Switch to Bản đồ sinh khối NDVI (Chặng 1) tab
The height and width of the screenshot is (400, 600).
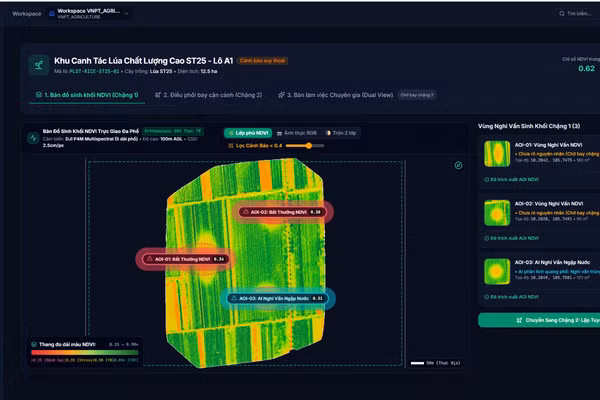[x=87, y=95]
